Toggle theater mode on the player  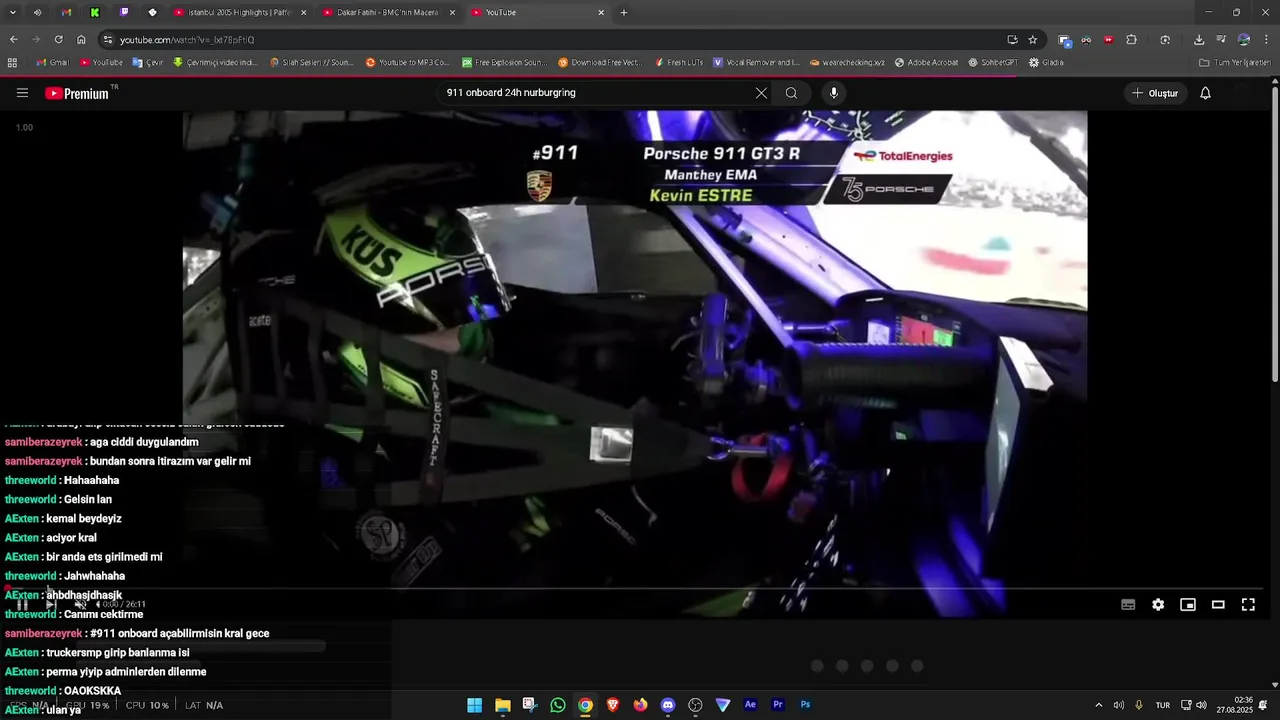click(1218, 604)
